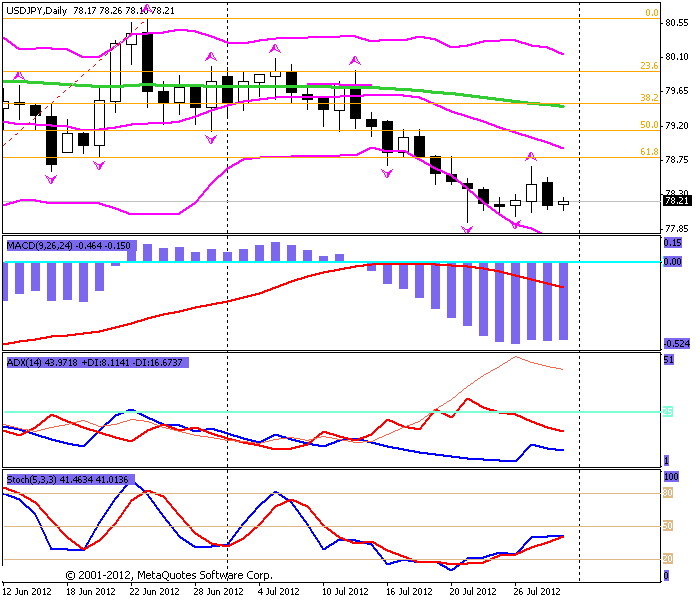Click the 38.2 Fibonacci level label
Viewport: 700px width, 600px height.
[x=649, y=97]
